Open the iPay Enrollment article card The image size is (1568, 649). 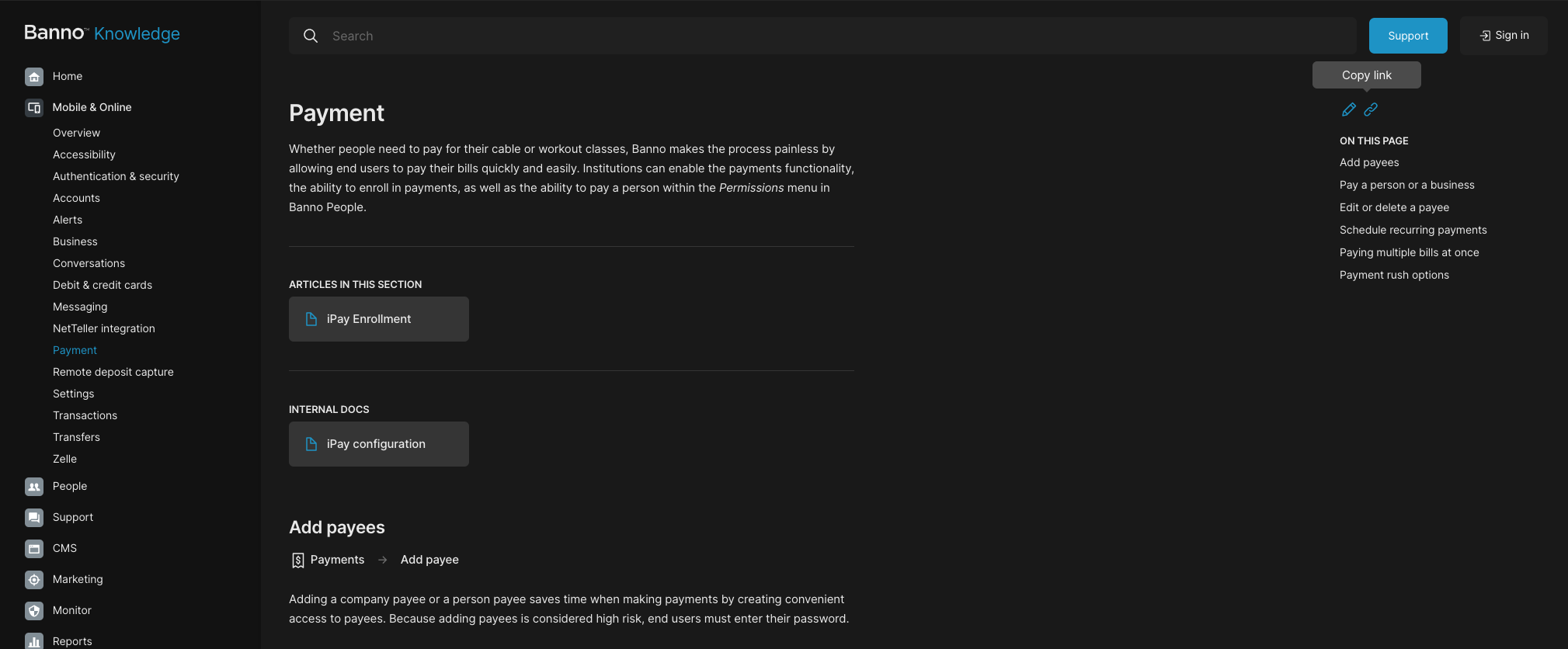[379, 319]
